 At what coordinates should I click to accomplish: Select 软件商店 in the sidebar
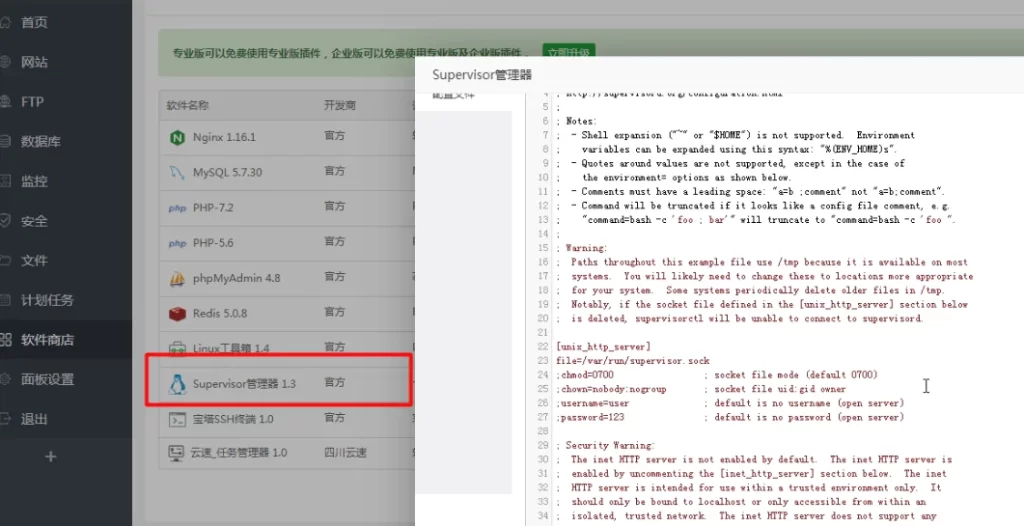coord(47,340)
